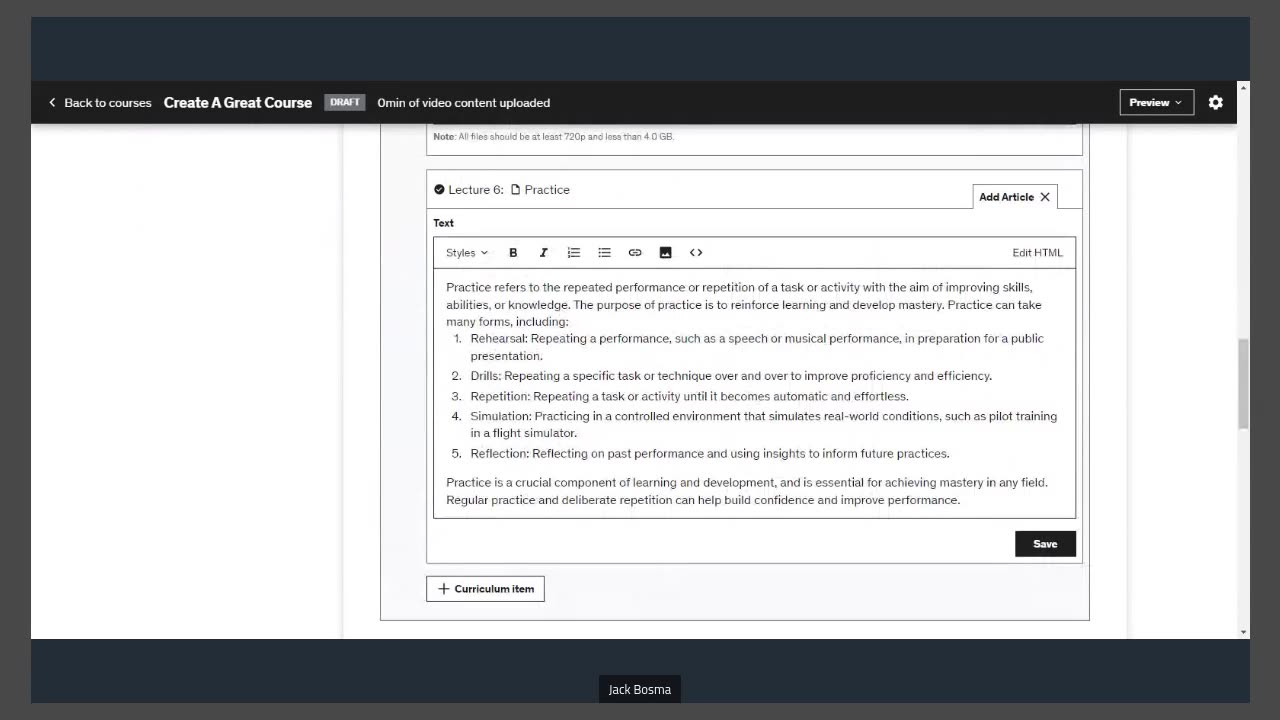Click the 'Rehearsal' list item text
Viewport: 1280px width, 720px height.
coord(757,347)
